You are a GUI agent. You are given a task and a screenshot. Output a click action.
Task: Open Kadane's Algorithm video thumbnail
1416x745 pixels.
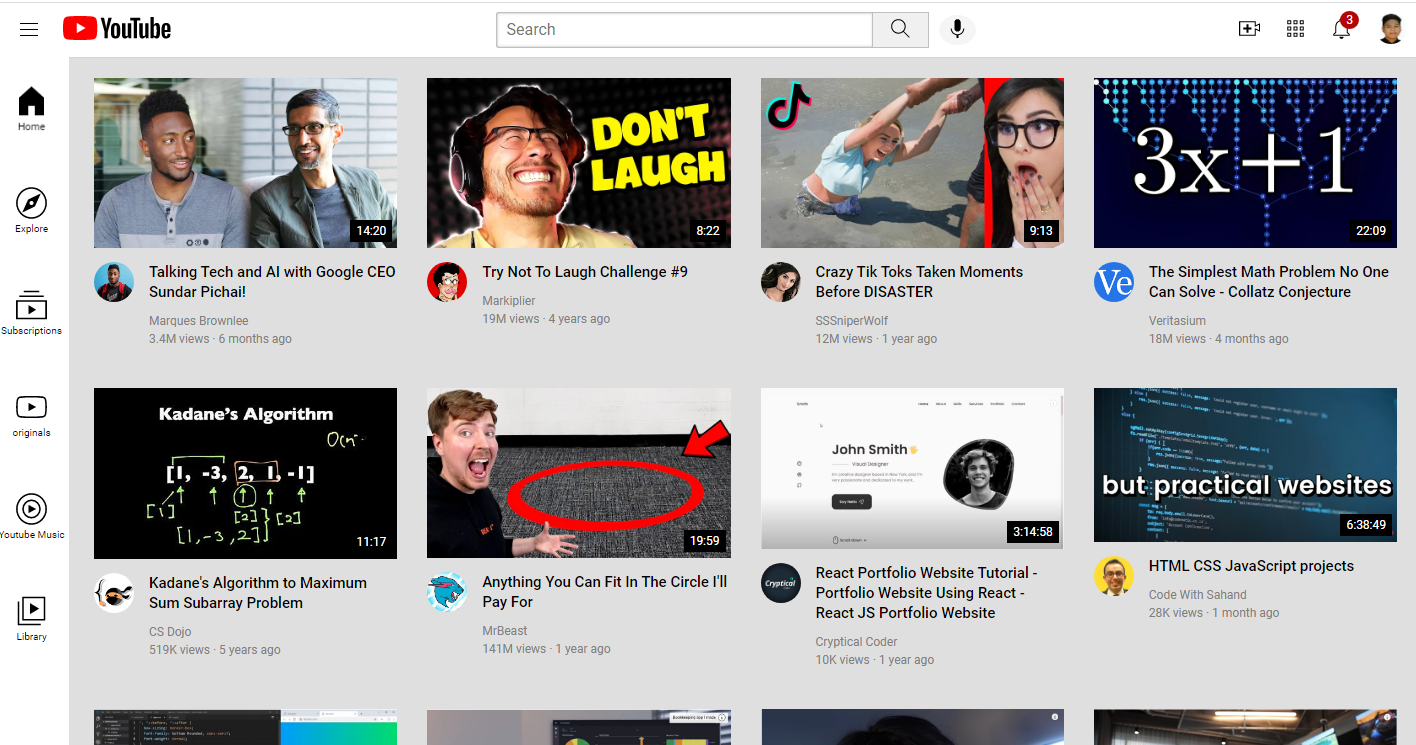point(245,473)
